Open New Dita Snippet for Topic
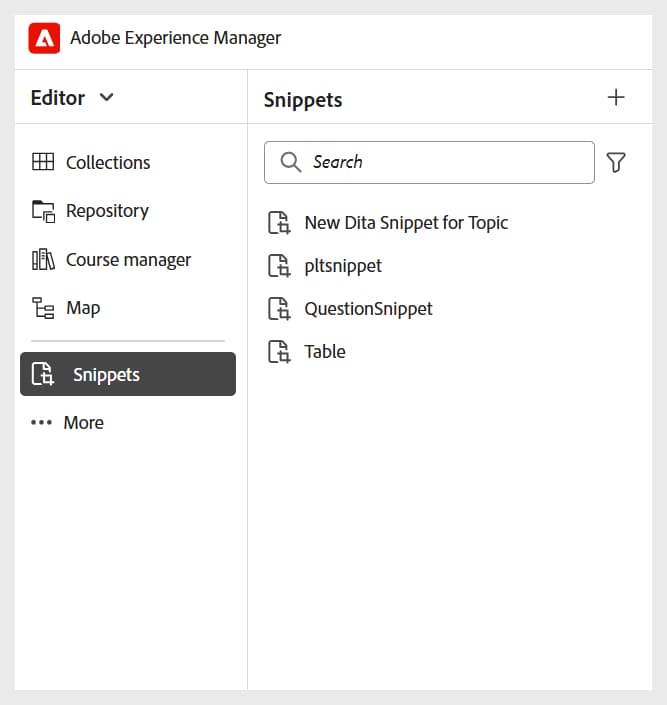Viewport: 667px width, 705px height. tap(406, 223)
